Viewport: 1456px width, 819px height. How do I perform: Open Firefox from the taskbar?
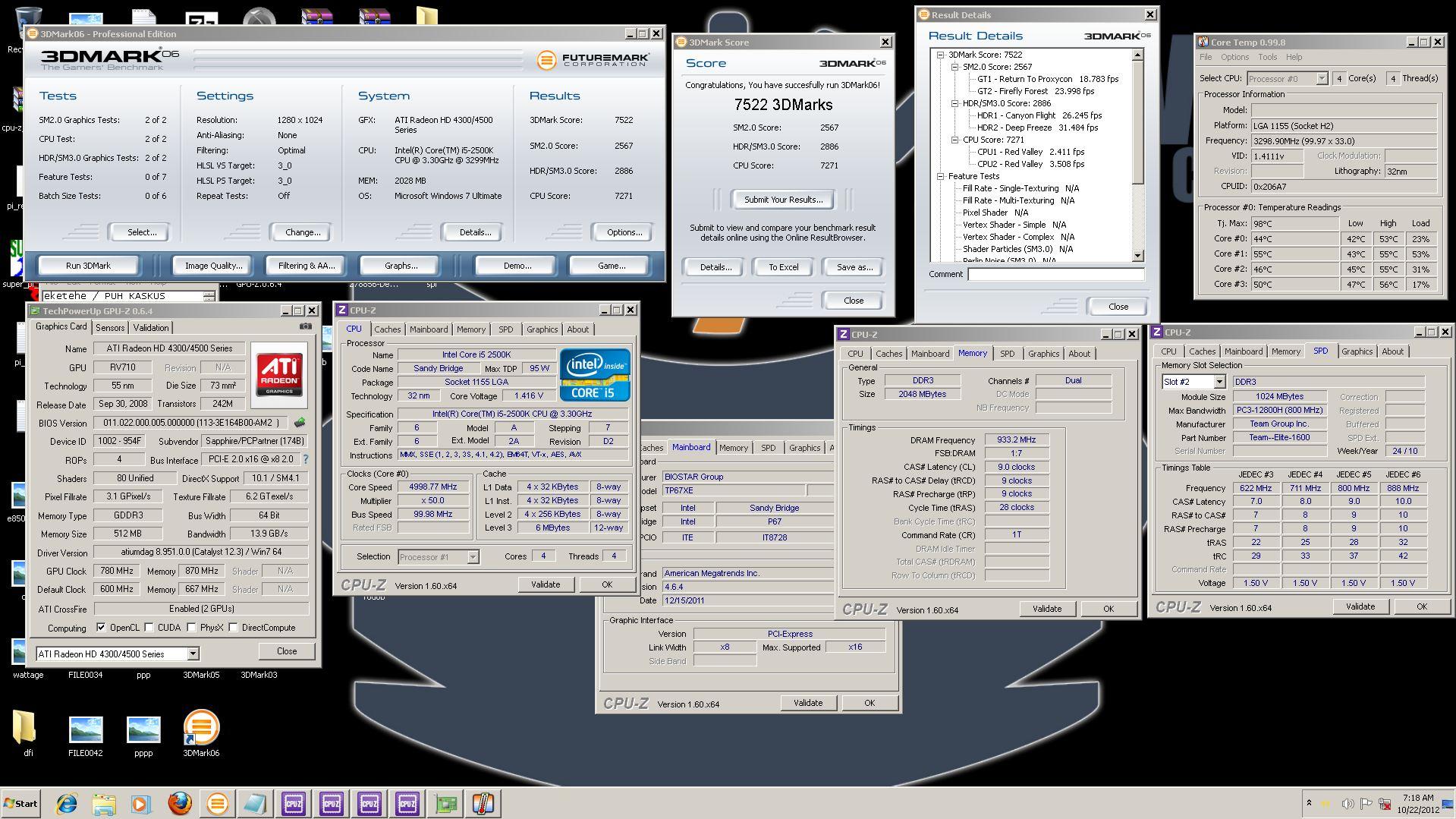[179, 803]
